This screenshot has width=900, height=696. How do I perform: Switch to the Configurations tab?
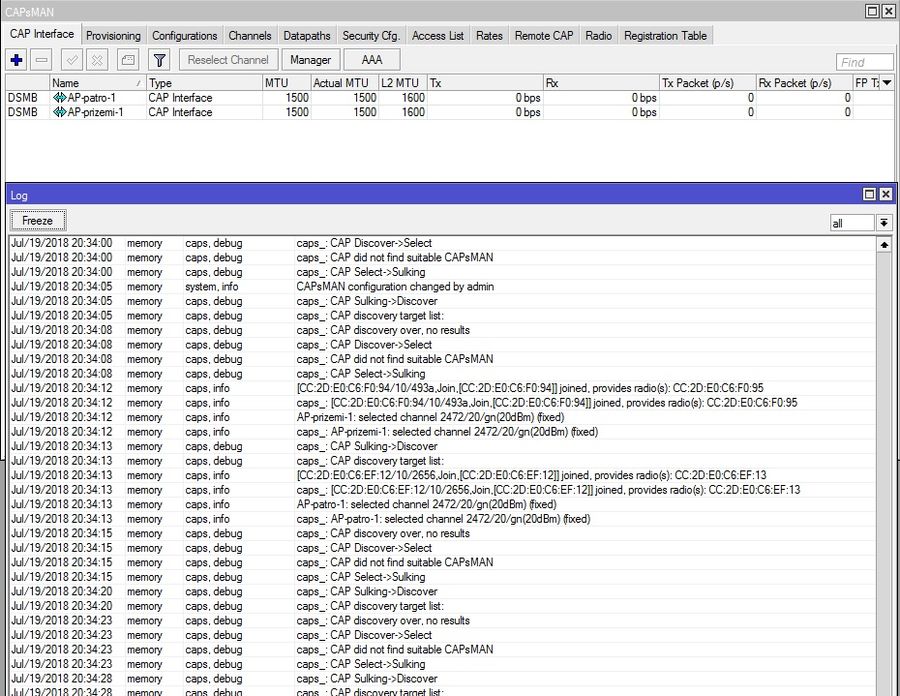tap(184, 36)
